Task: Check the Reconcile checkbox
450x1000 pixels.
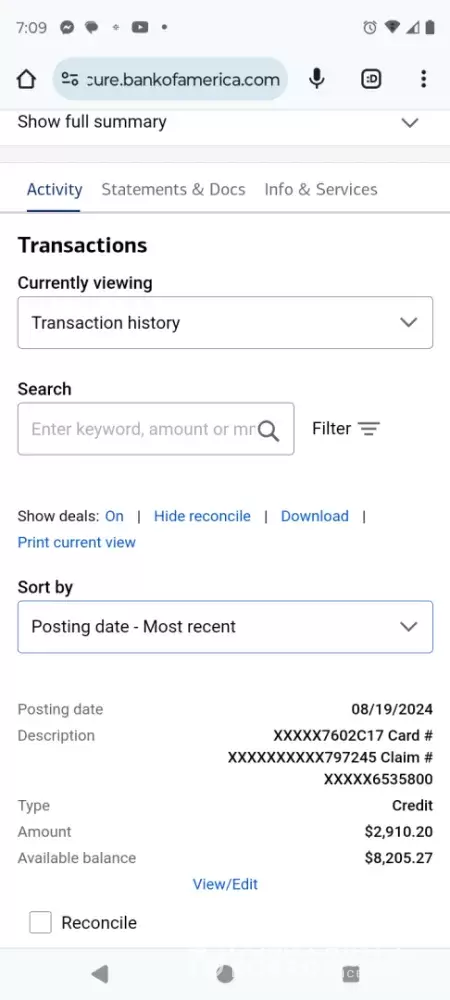Action: click(x=40, y=922)
